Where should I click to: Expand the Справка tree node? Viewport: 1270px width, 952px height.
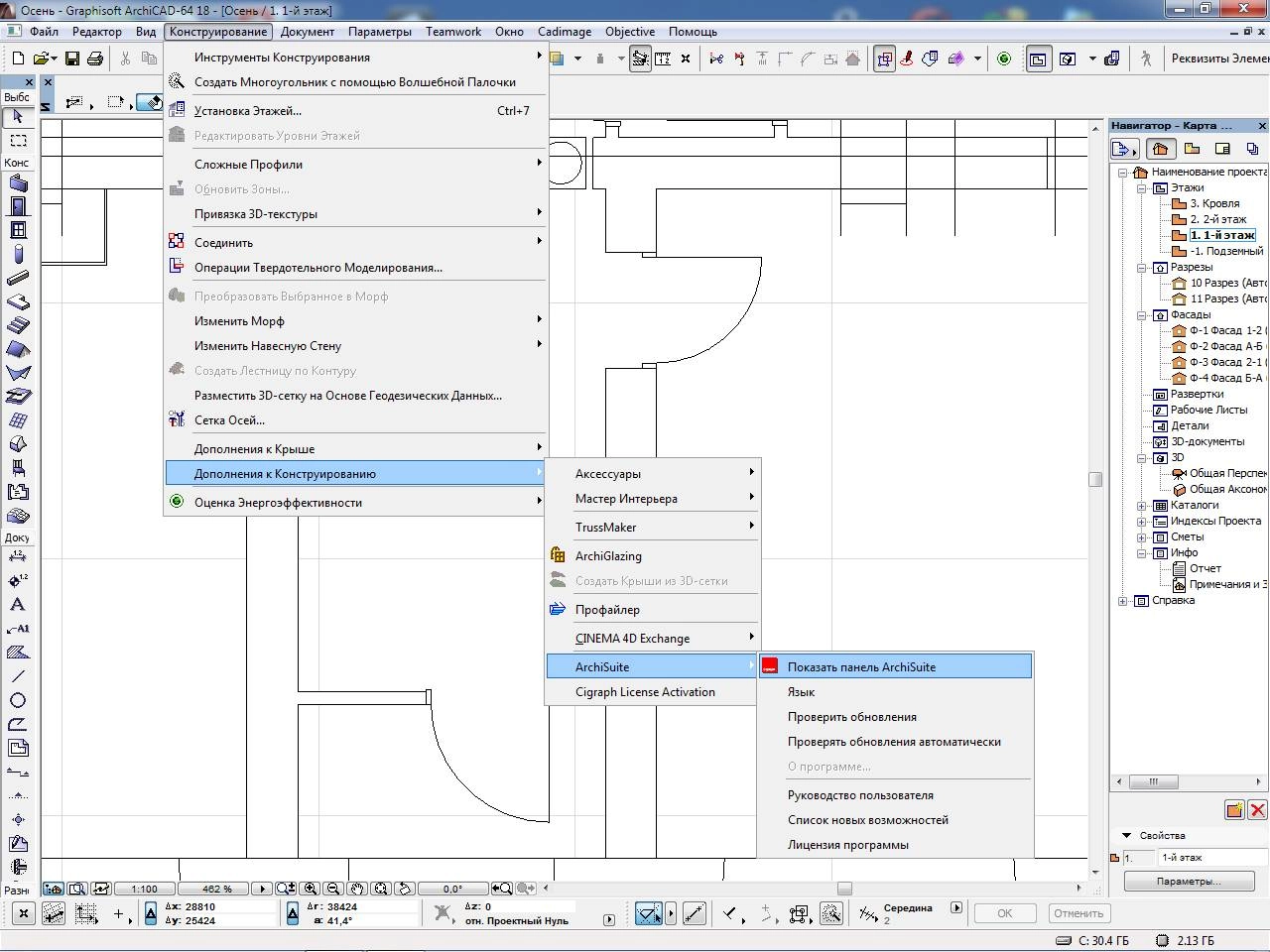(1123, 601)
